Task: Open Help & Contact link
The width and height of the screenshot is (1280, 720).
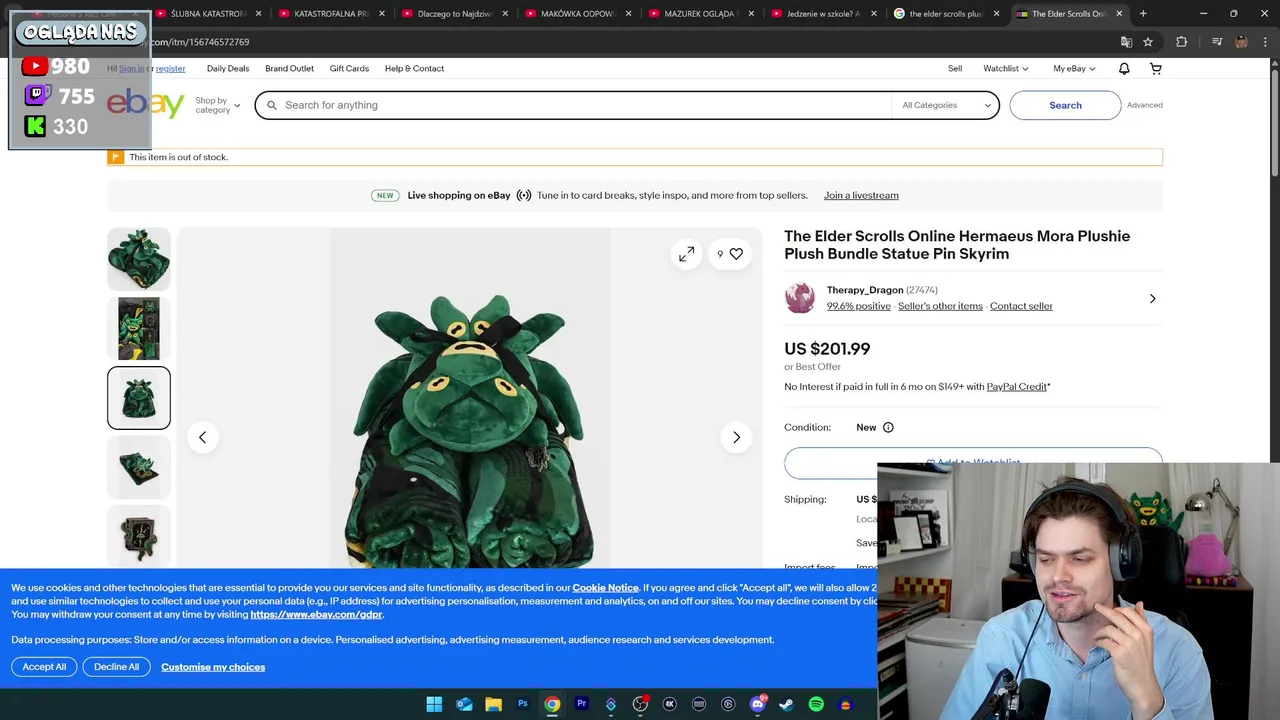Action: point(414,69)
